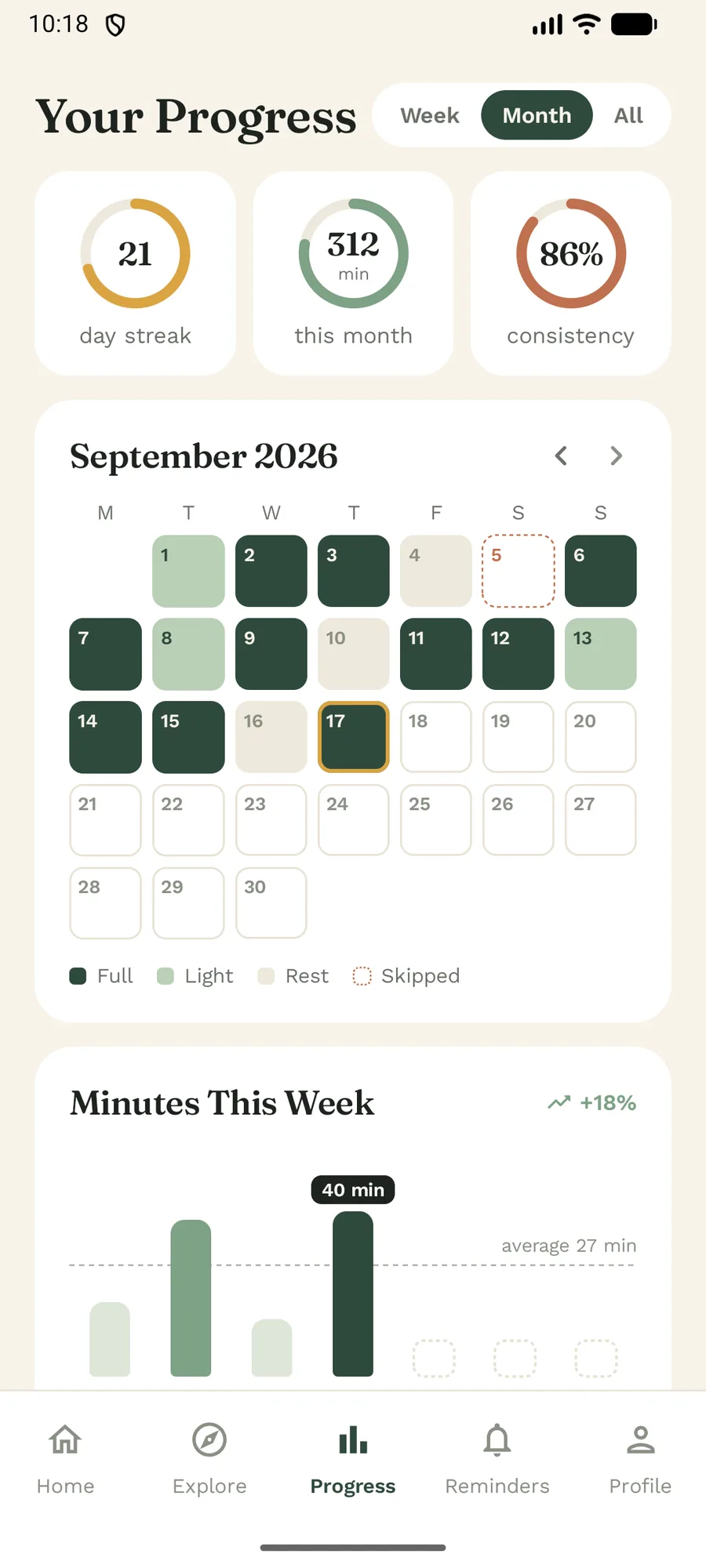The image size is (706, 1568).
Task: Tap the Full legend color swatch
Action: click(78, 976)
